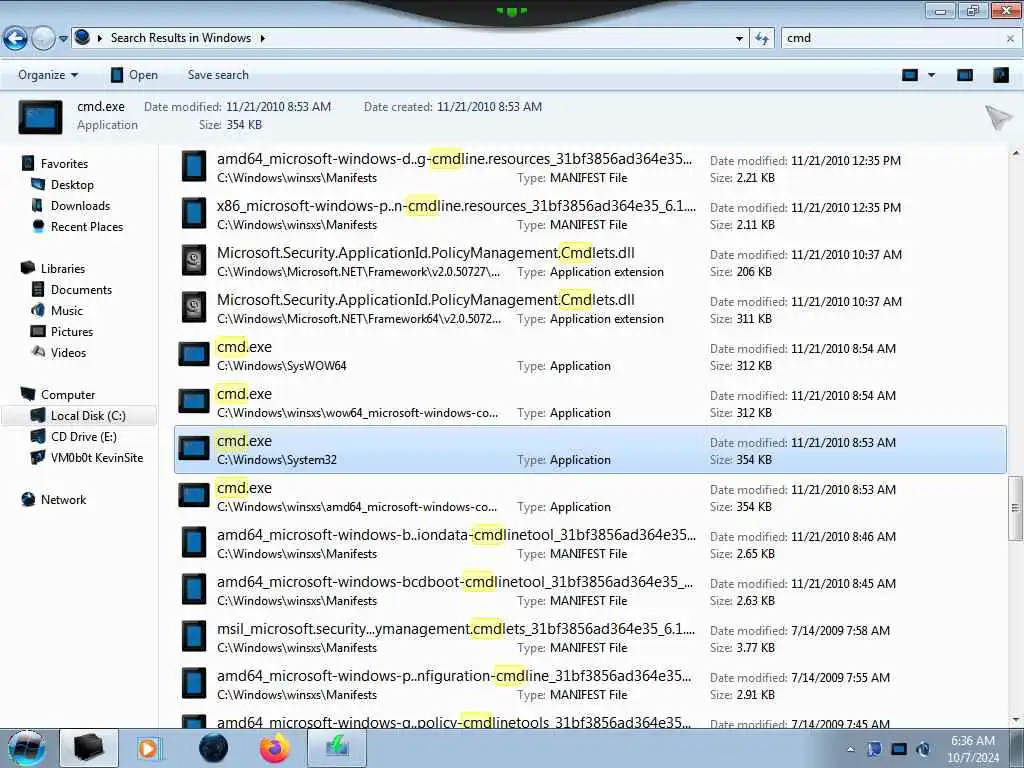Open the Music library
This screenshot has width=1024, height=768.
[67, 310]
